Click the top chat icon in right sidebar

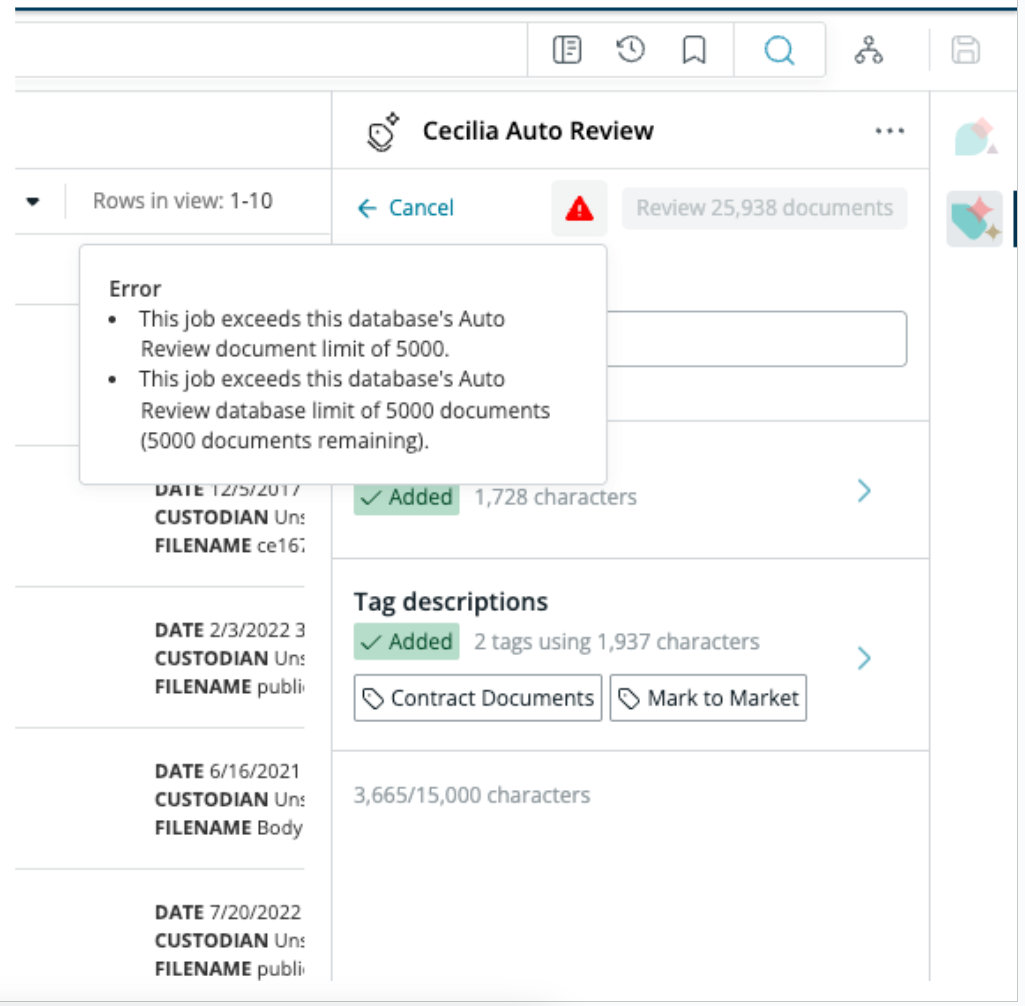point(974,138)
